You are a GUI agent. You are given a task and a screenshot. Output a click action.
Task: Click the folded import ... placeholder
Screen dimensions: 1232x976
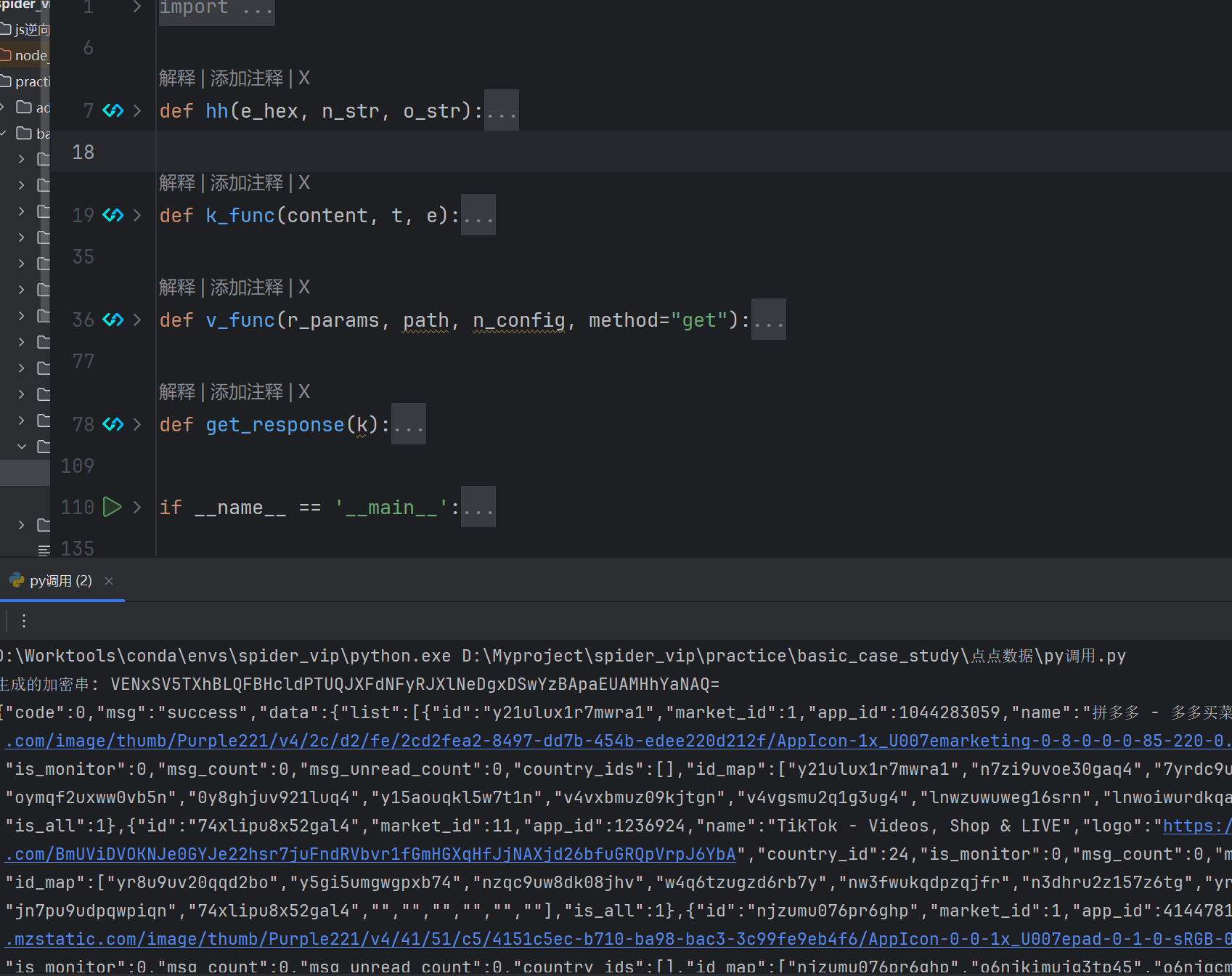pos(216,9)
